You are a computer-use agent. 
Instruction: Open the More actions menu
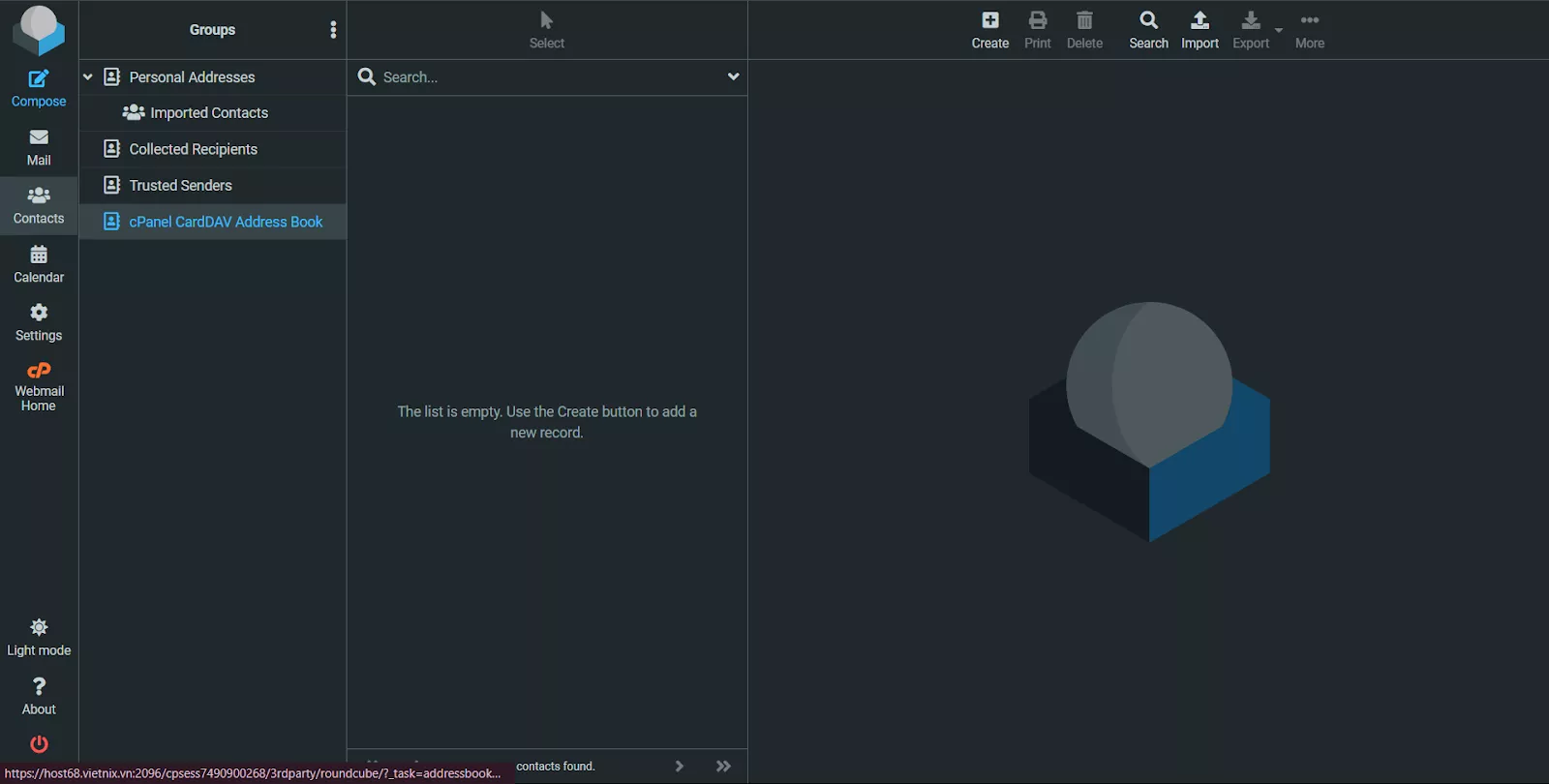click(x=1309, y=30)
